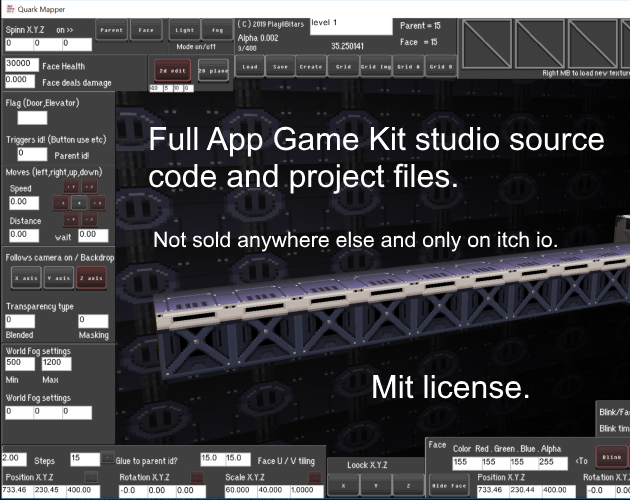Screen dimensions: 630x500
Task: Click small red button next to Rotation X.Y.Z
Action: (x=197, y=477)
